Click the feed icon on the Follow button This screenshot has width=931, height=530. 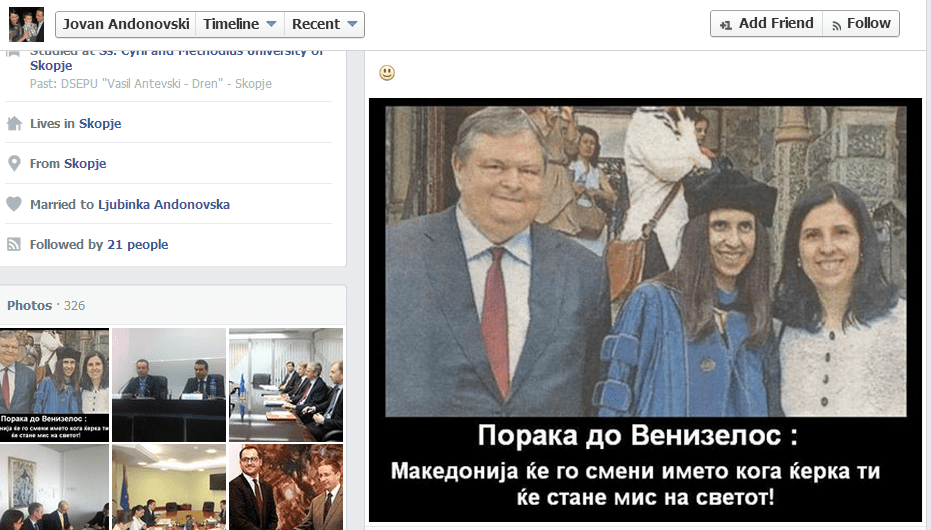(x=837, y=25)
